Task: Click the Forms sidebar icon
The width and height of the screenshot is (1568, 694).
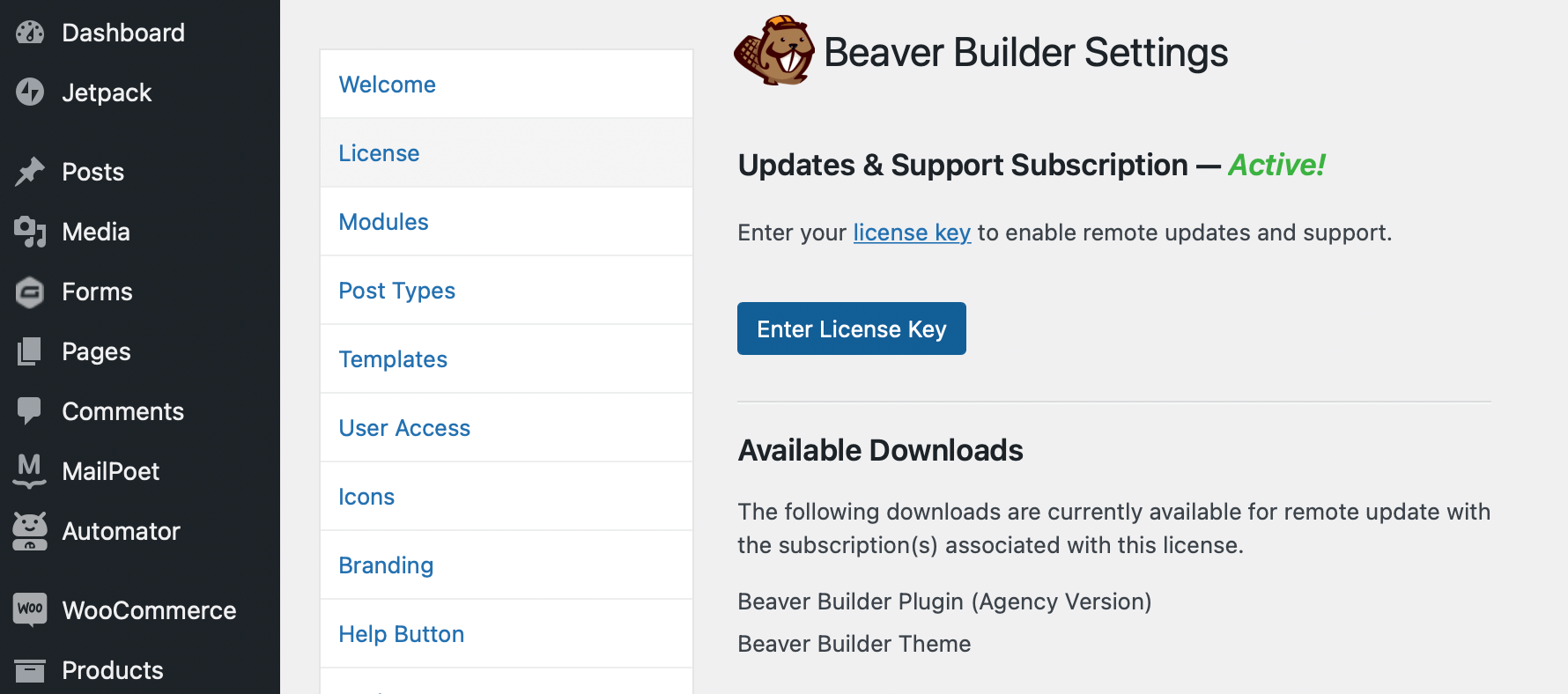Action: (30, 292)
